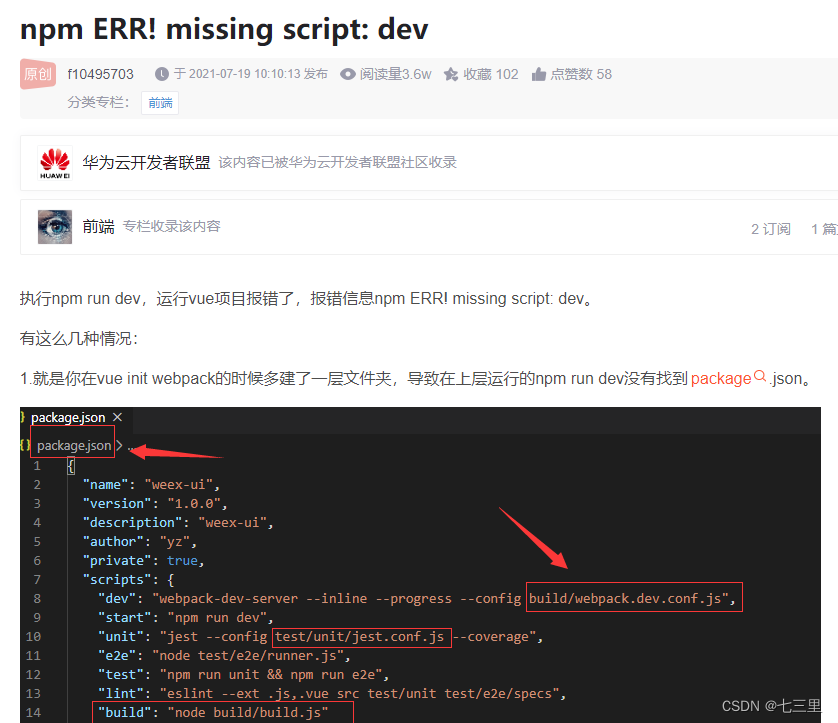Click the "start": "npm run dev" line

click(x=185, y=617)
